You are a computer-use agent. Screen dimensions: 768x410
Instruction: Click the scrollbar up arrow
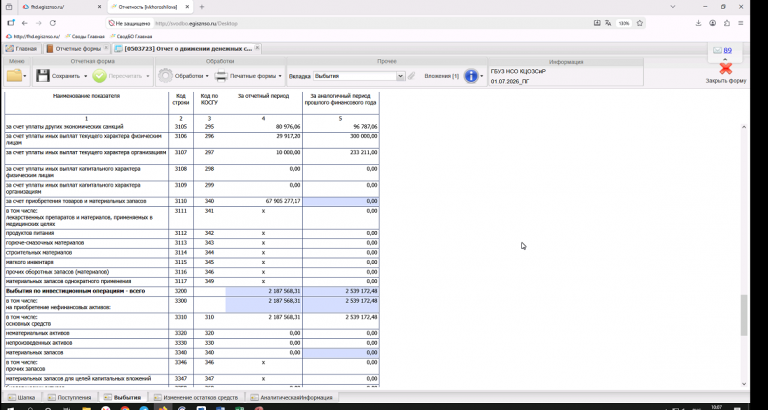[744, 127]
